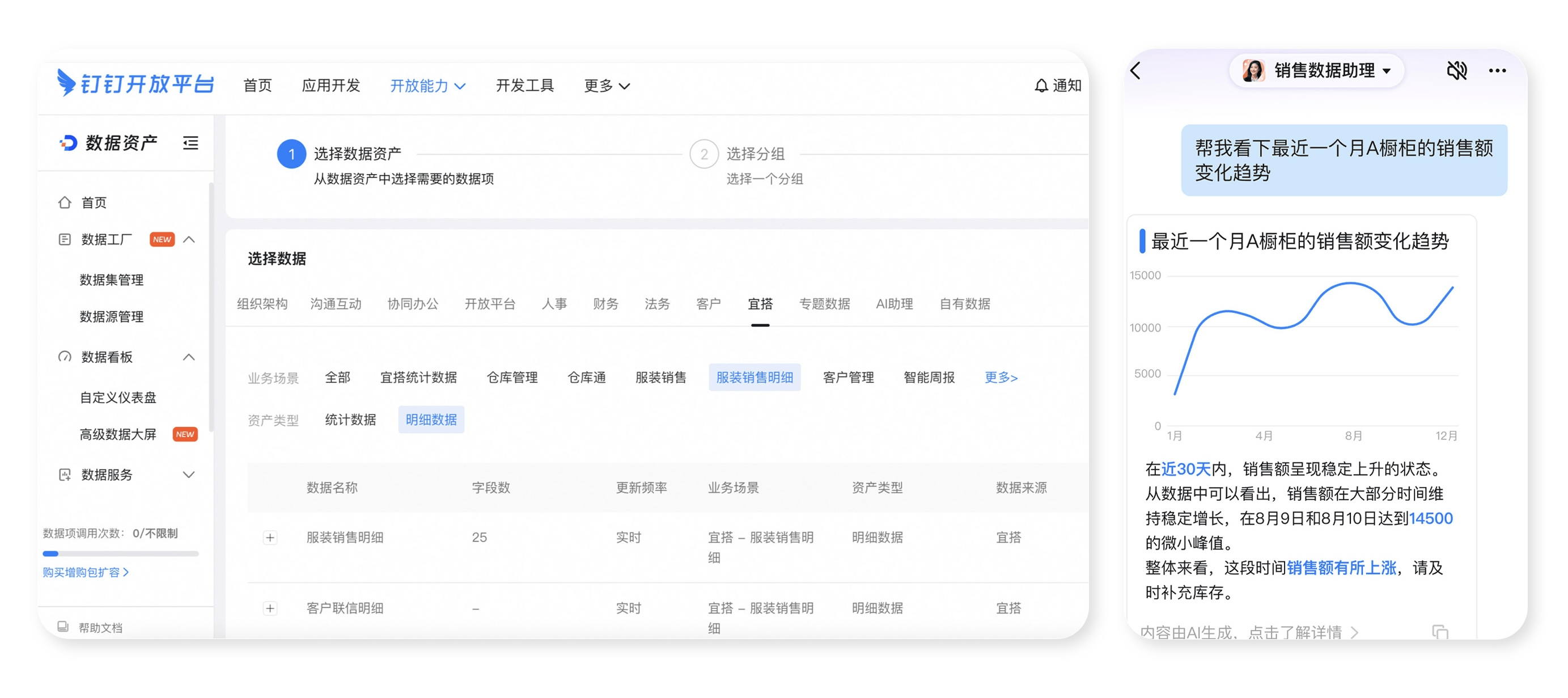This screenshot has height=698, width=1568.
Task: Switch to the 组织架构 tab
Action: pos(262,304)
